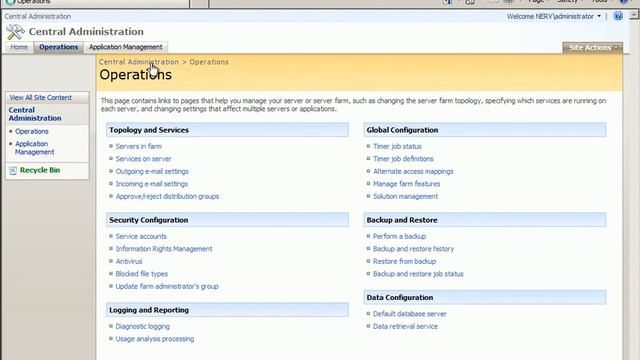This screenshot has height=360, width=640.
Task: Open Operations in the left sidebar
Action: pos(32,131)
